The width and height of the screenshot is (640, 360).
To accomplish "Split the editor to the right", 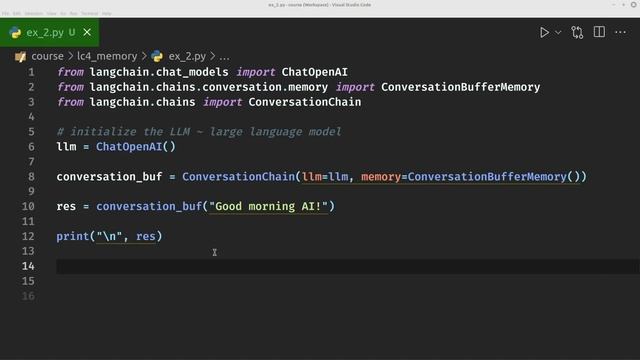I will (599, 32).
